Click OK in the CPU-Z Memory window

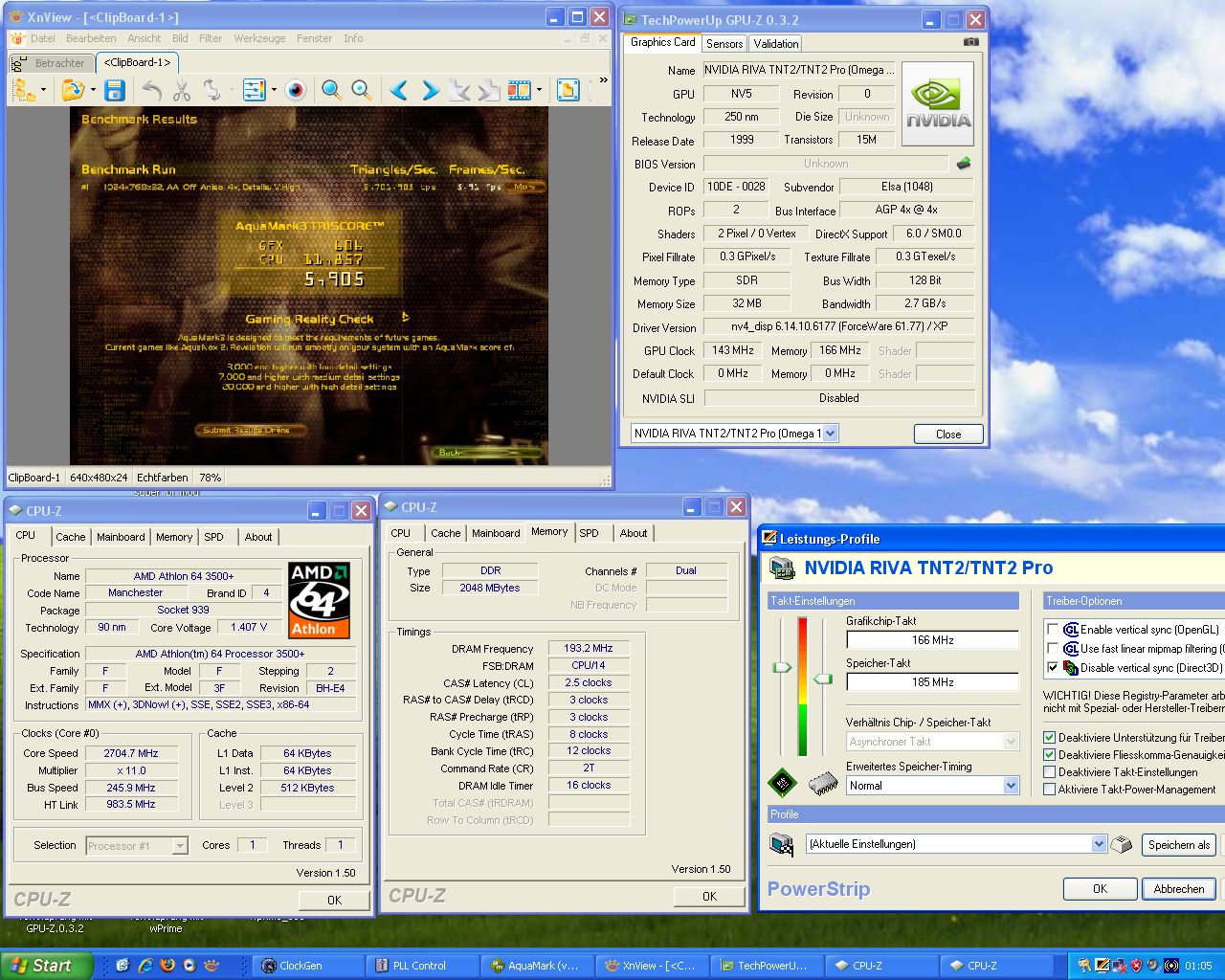(709, 896)
